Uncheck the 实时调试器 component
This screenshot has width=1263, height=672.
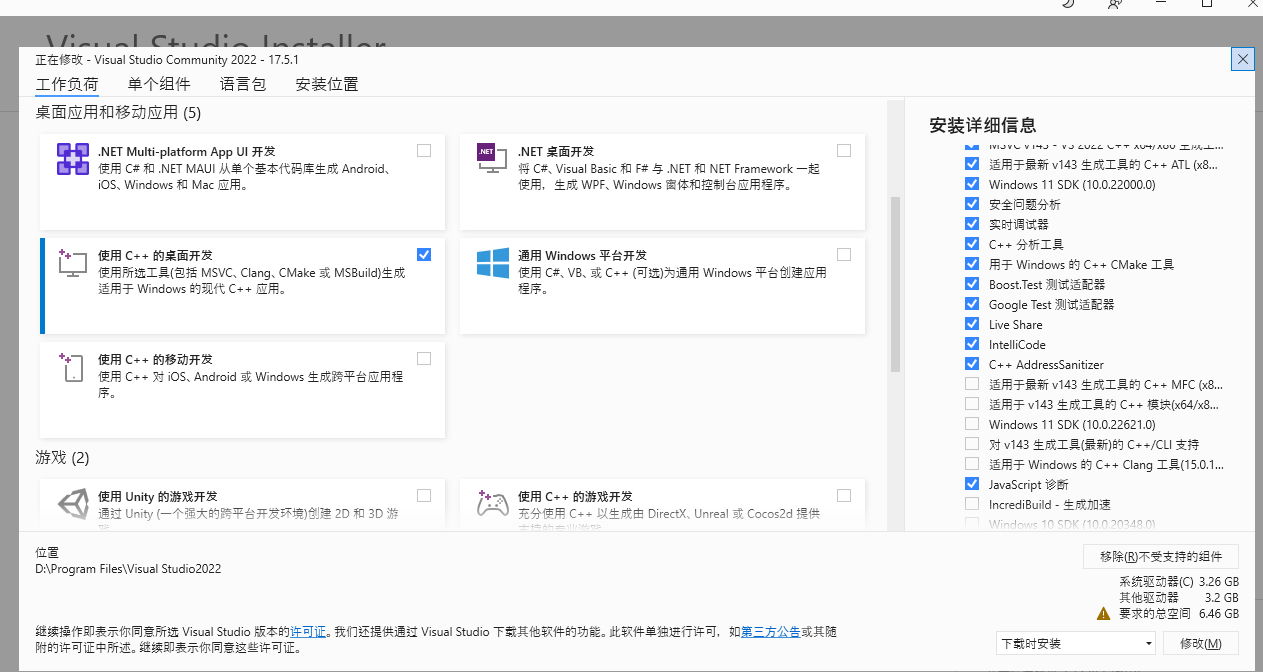click(972, 224)
